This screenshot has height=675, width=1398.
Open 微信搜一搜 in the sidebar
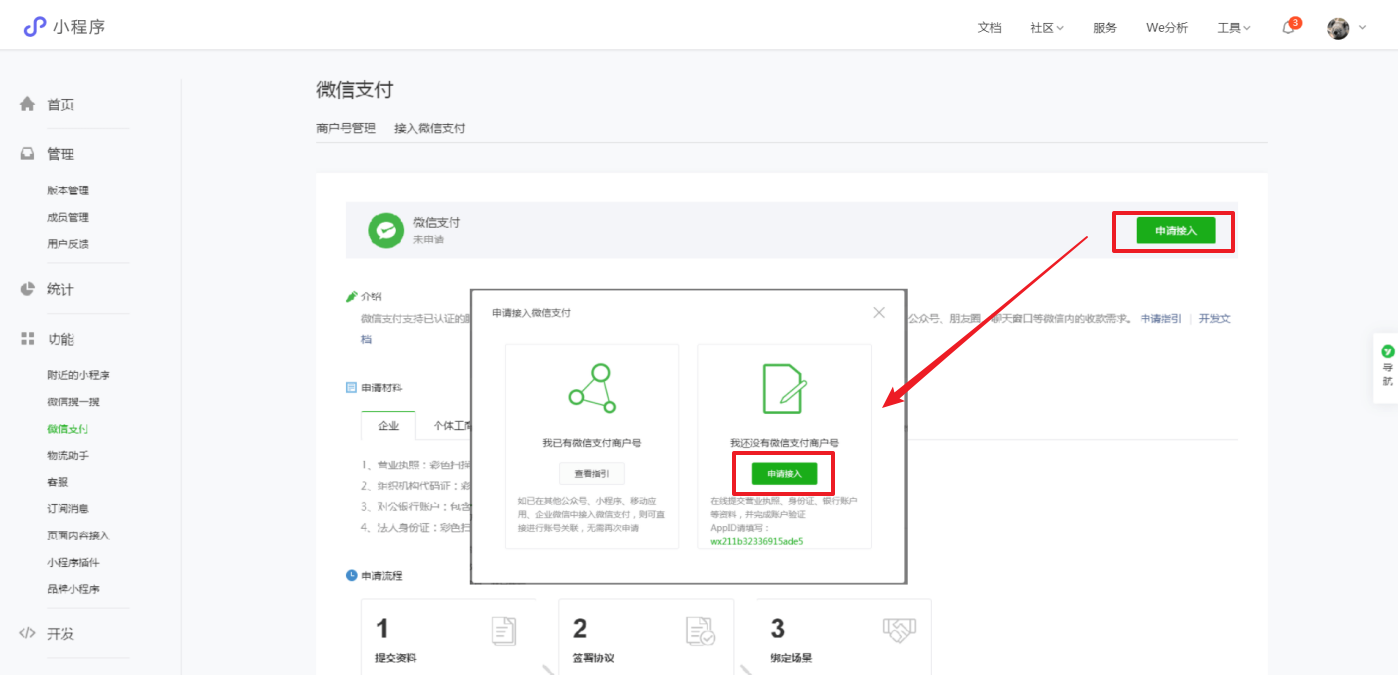[x=73, y=402]
